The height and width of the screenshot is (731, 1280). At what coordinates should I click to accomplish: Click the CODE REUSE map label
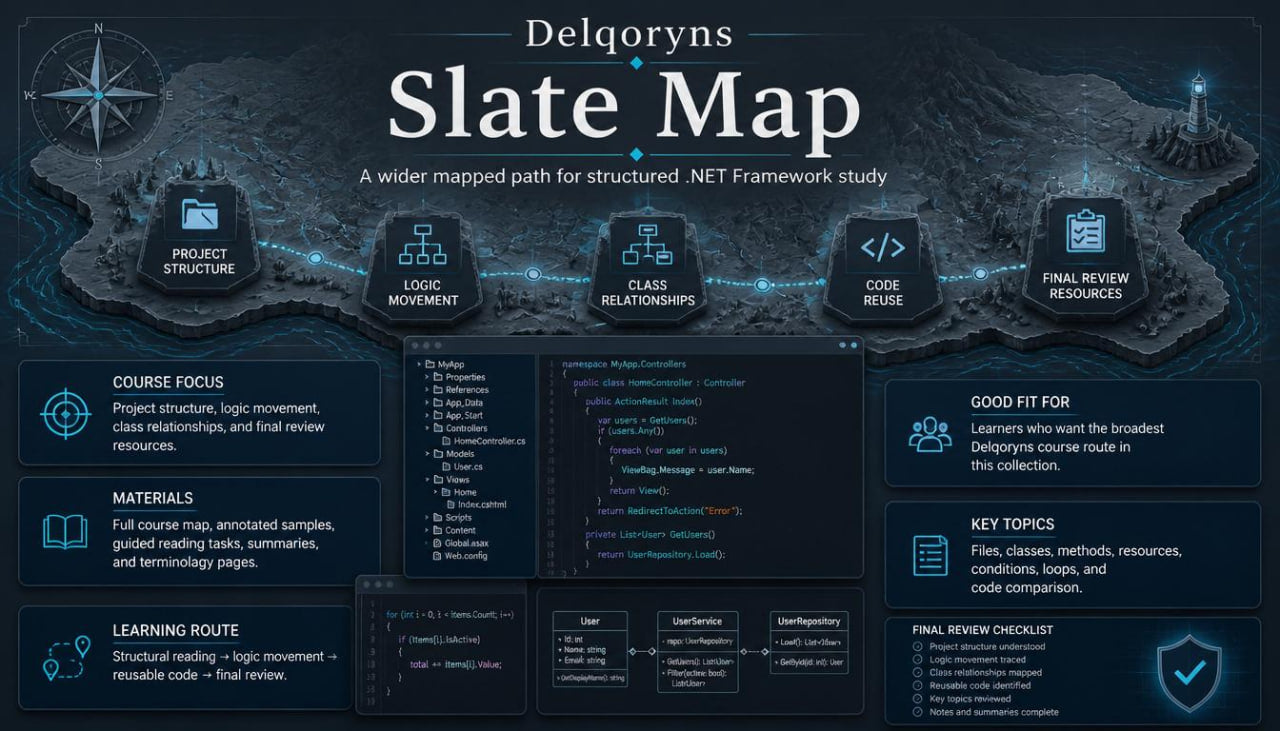883,293
